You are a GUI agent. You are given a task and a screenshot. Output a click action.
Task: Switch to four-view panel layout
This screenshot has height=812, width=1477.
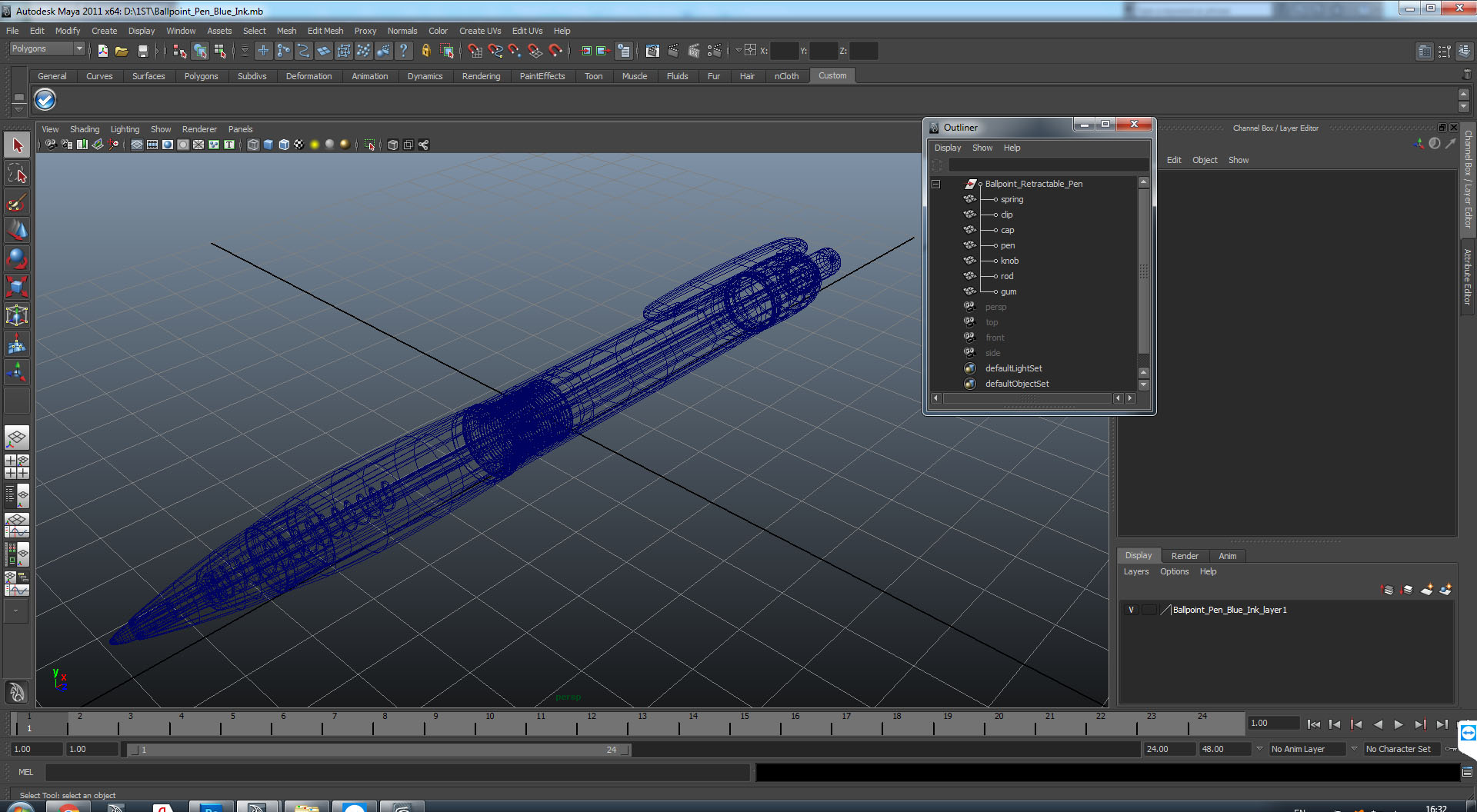click(17, 467)
